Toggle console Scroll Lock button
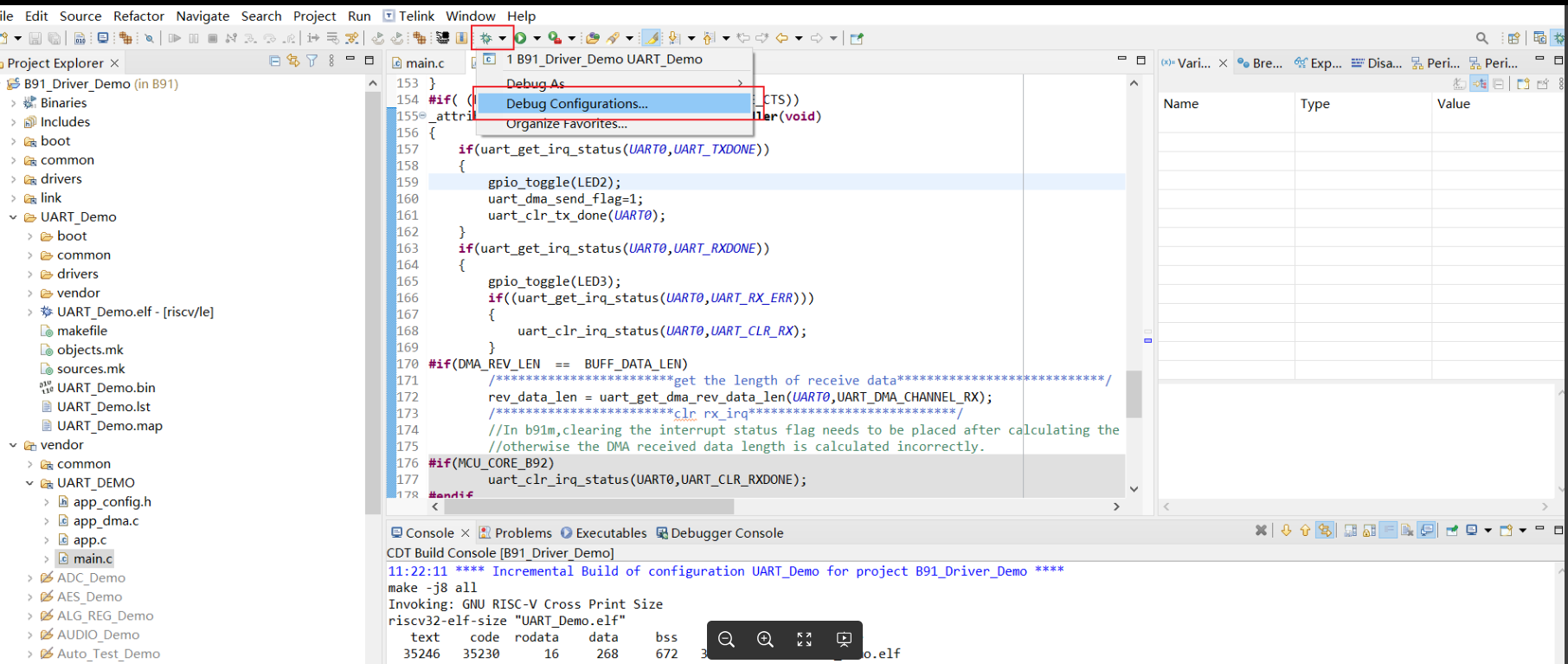This screenshot has height=664, width=1568. [1369, 530]
